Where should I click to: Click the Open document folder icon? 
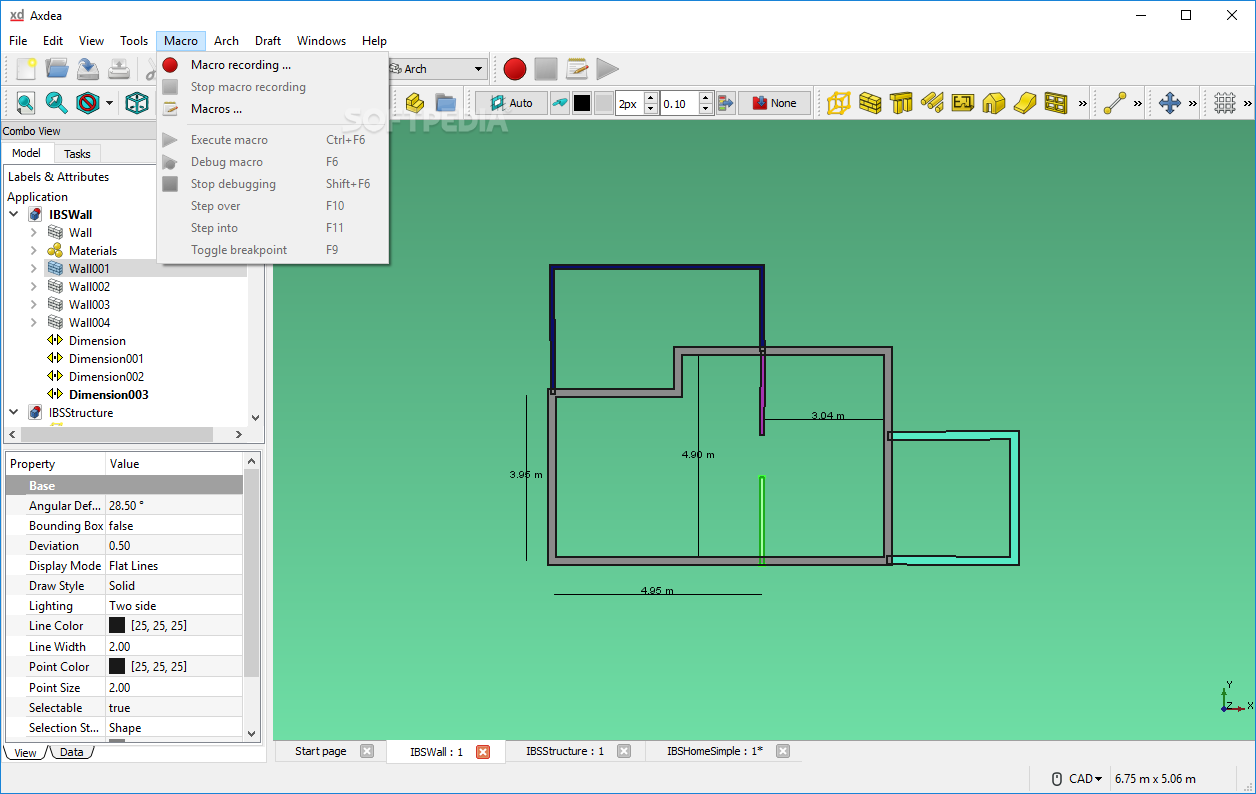57,69
